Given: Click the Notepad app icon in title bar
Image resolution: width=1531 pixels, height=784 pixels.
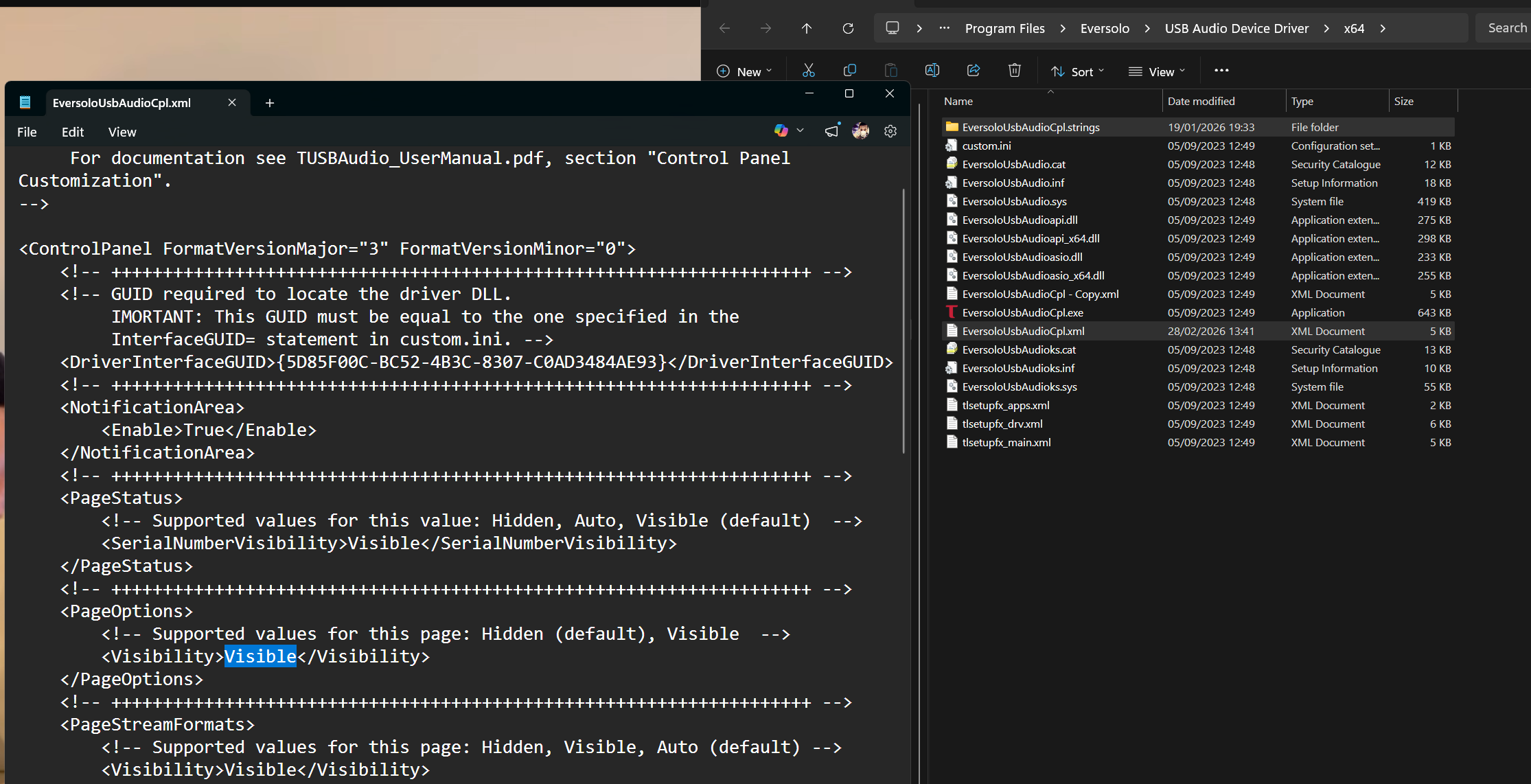Looking at the screenshot, I should [x=25, y=102].
